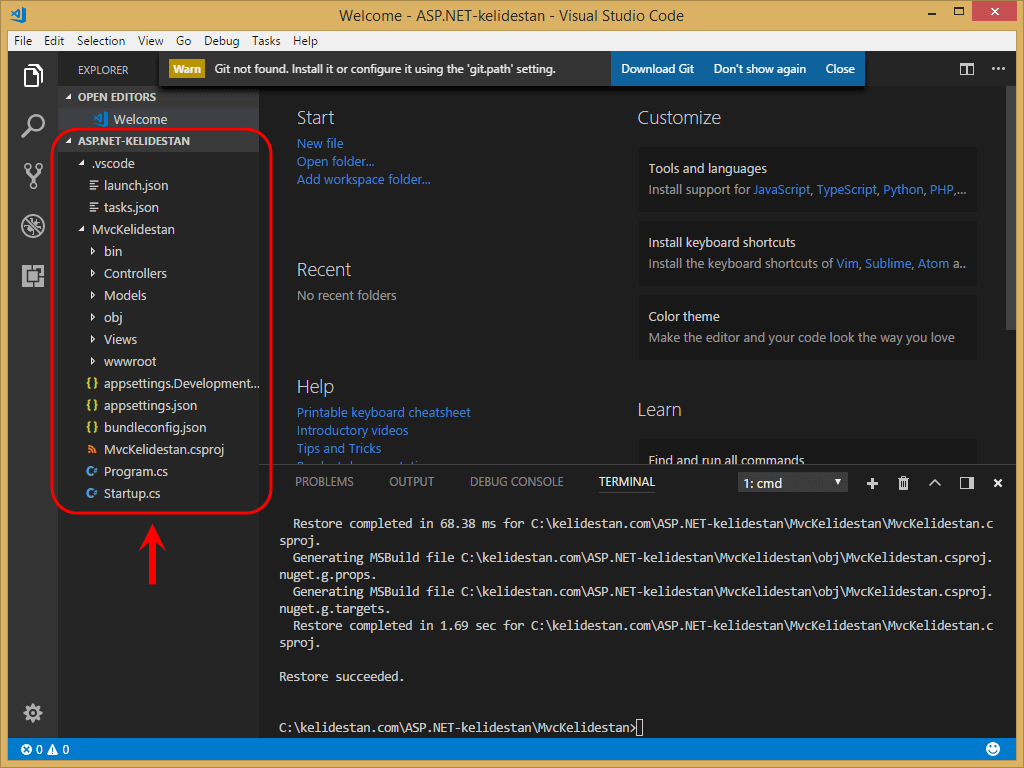
Task: Open the terminal selector dropdown '1: cmd'
Action: (792, 483)
